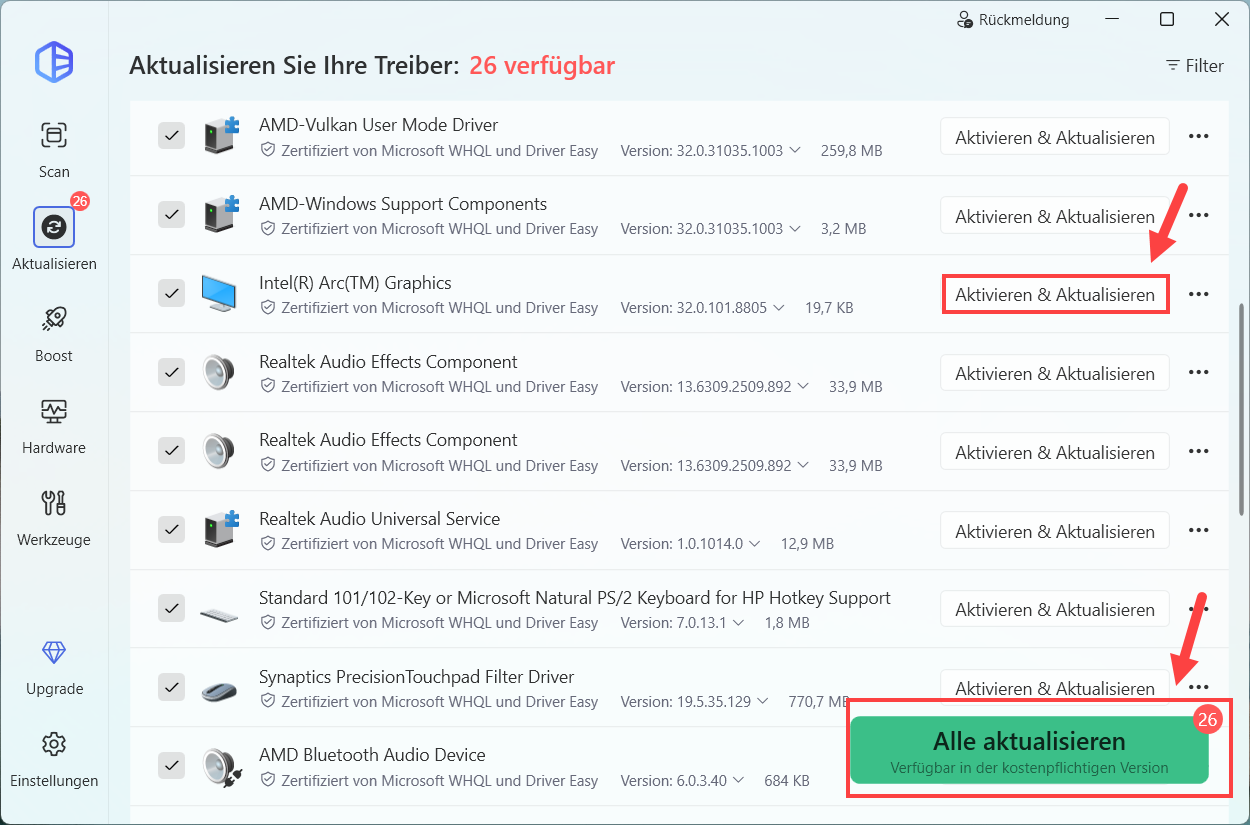This screenshot has height=825, width=1250.
Task: Click the Rückmeldung feedback link
Action: pos(1013,19)
